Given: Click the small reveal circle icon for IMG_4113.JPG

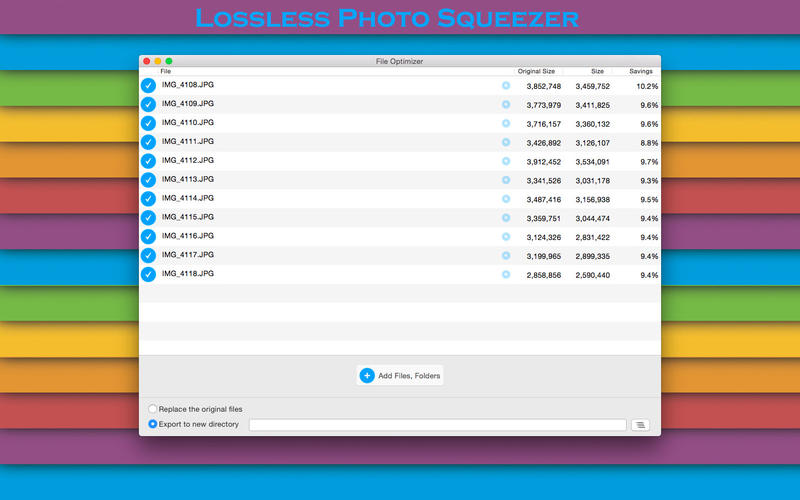Looking at the screenshot, I should 506,180.
